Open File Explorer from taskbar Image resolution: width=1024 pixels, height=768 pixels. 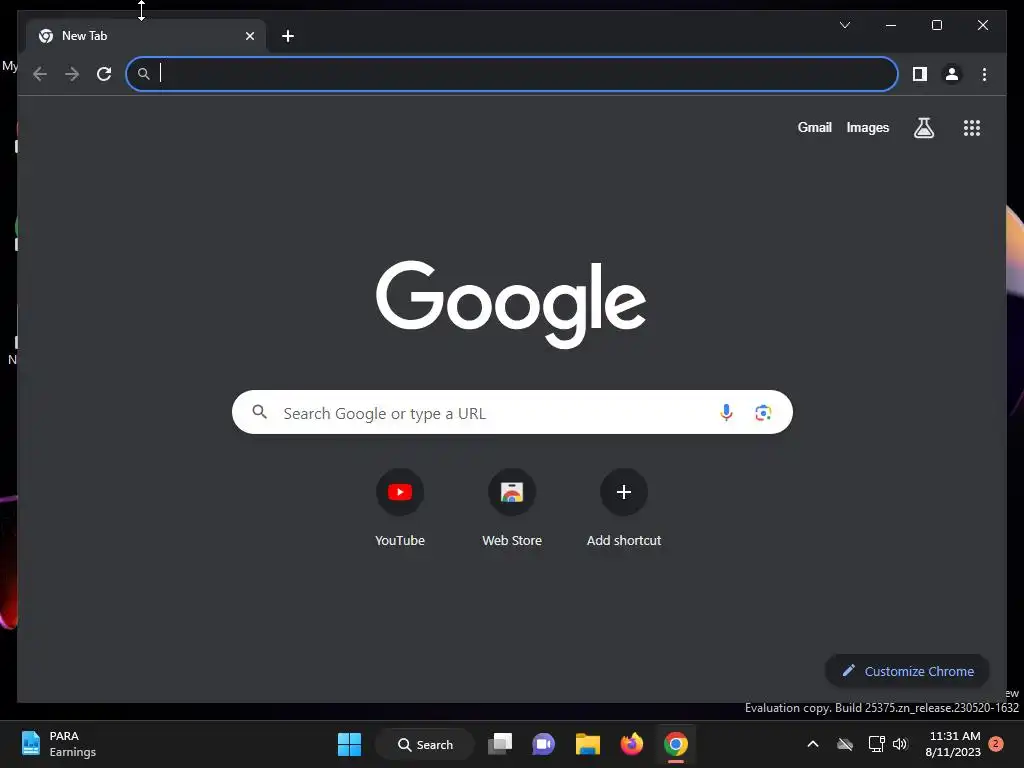pyautogui.click(x=588, y=744)
